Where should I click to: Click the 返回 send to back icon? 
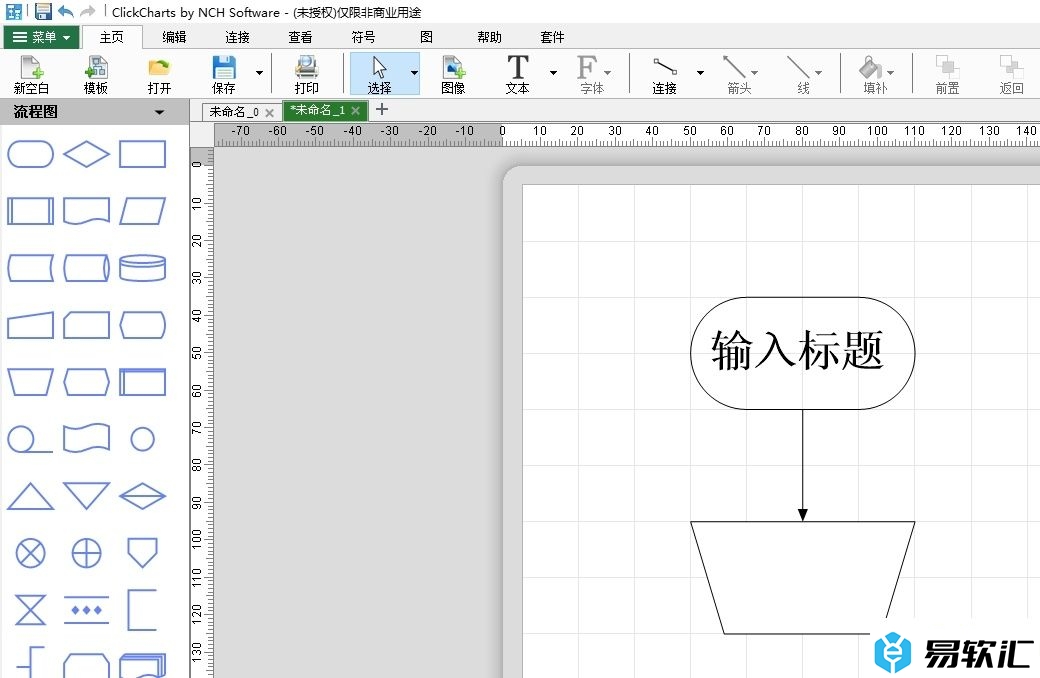click(1011, 74)
